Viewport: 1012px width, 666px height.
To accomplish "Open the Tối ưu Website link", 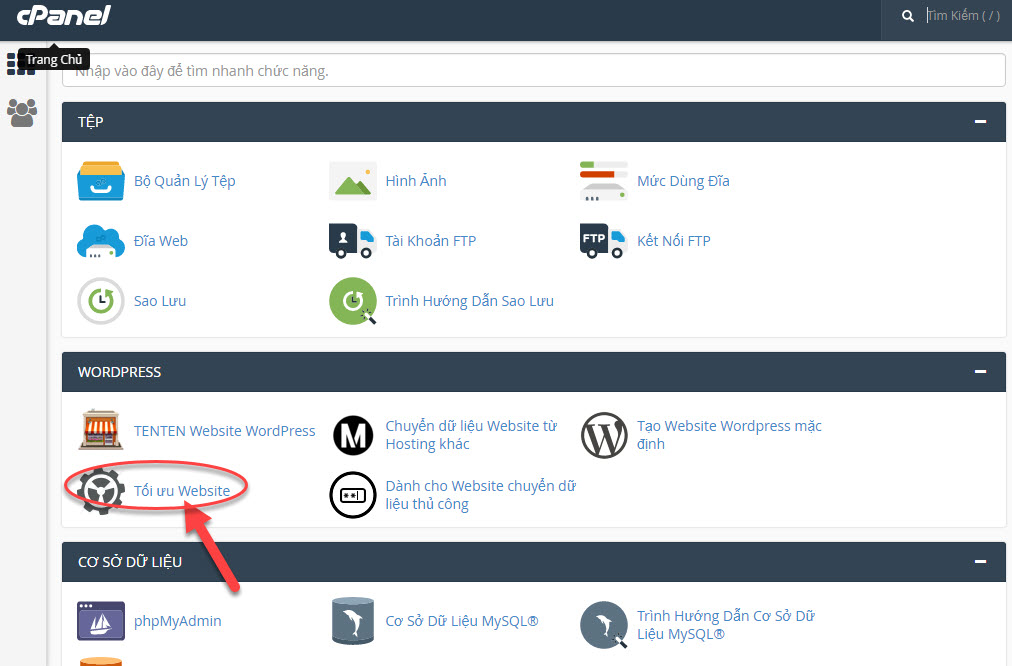I will pyautogui.click(x=182, y=491).
